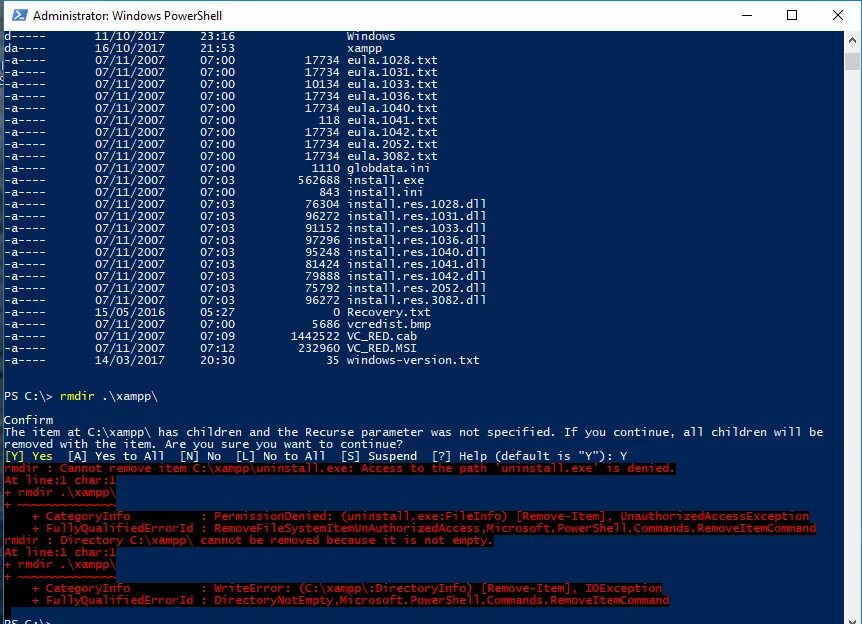The width and height of the screenshot is (862, 624).
Task: Click the '[?] Help' prompt option
Action: click(460, 456)
